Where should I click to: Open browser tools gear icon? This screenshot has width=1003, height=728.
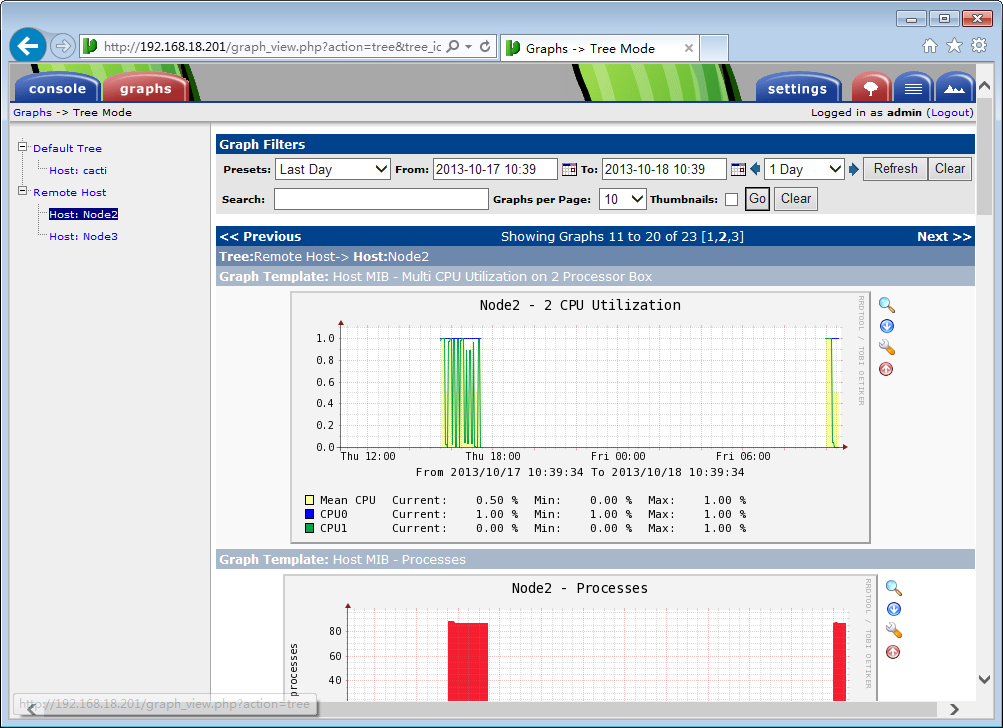click(x=979, y=45)
